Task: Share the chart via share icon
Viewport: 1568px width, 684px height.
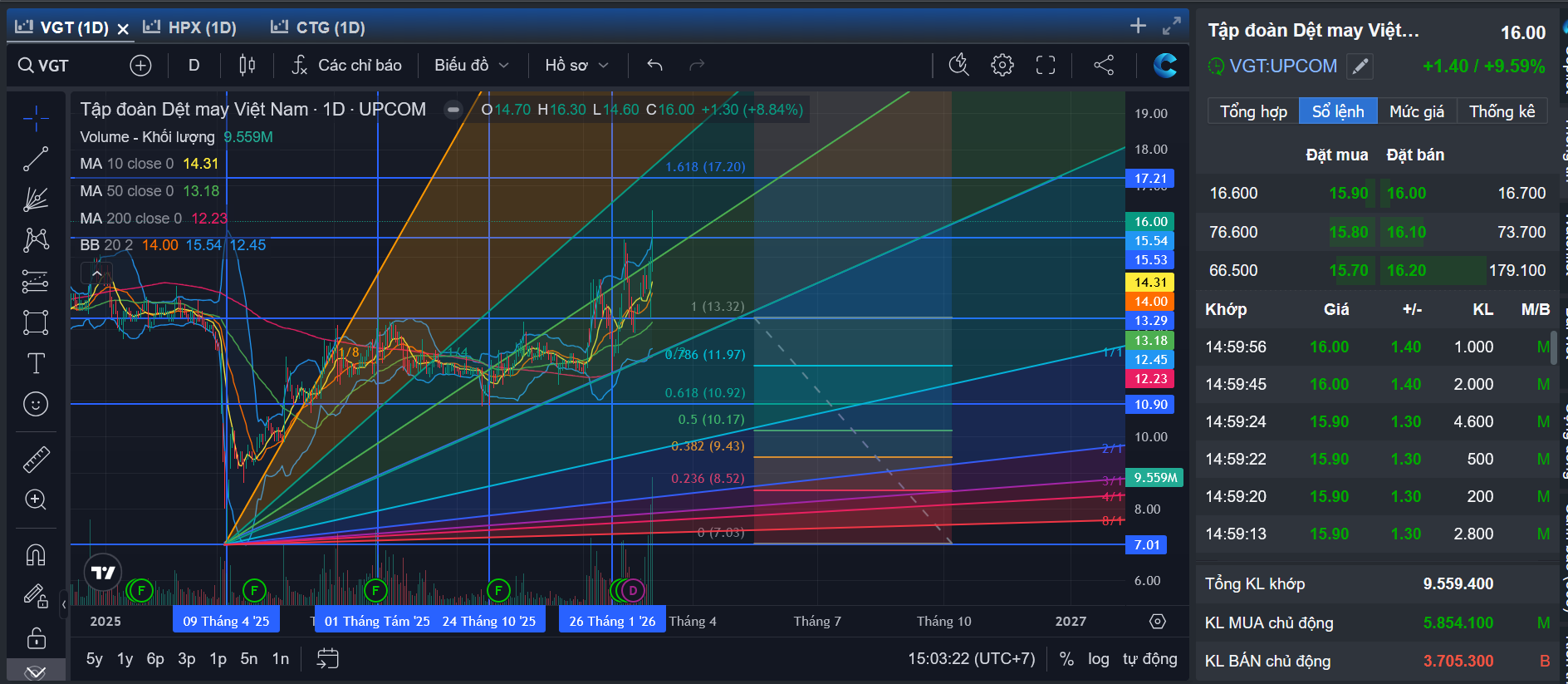Action: pos(1104,65)
